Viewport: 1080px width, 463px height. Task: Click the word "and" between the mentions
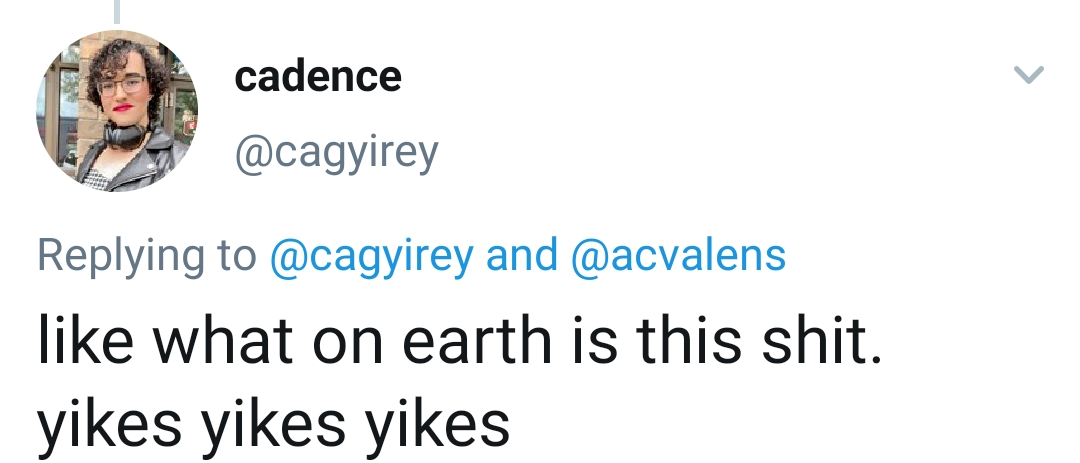pos(521,256)
